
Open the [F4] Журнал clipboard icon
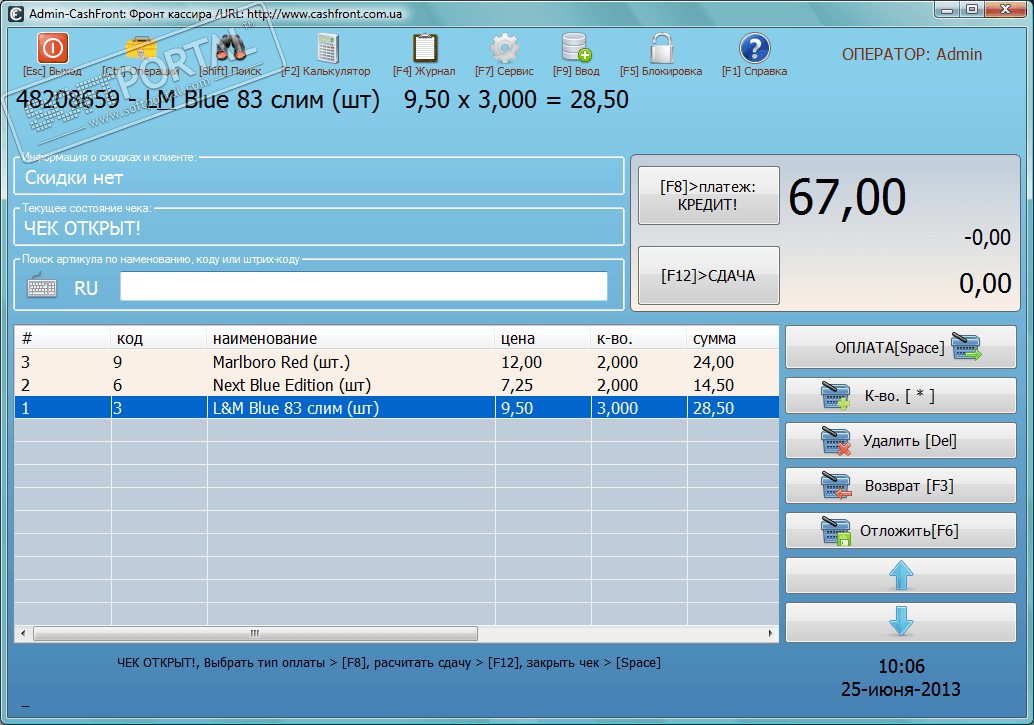(425, 48)
